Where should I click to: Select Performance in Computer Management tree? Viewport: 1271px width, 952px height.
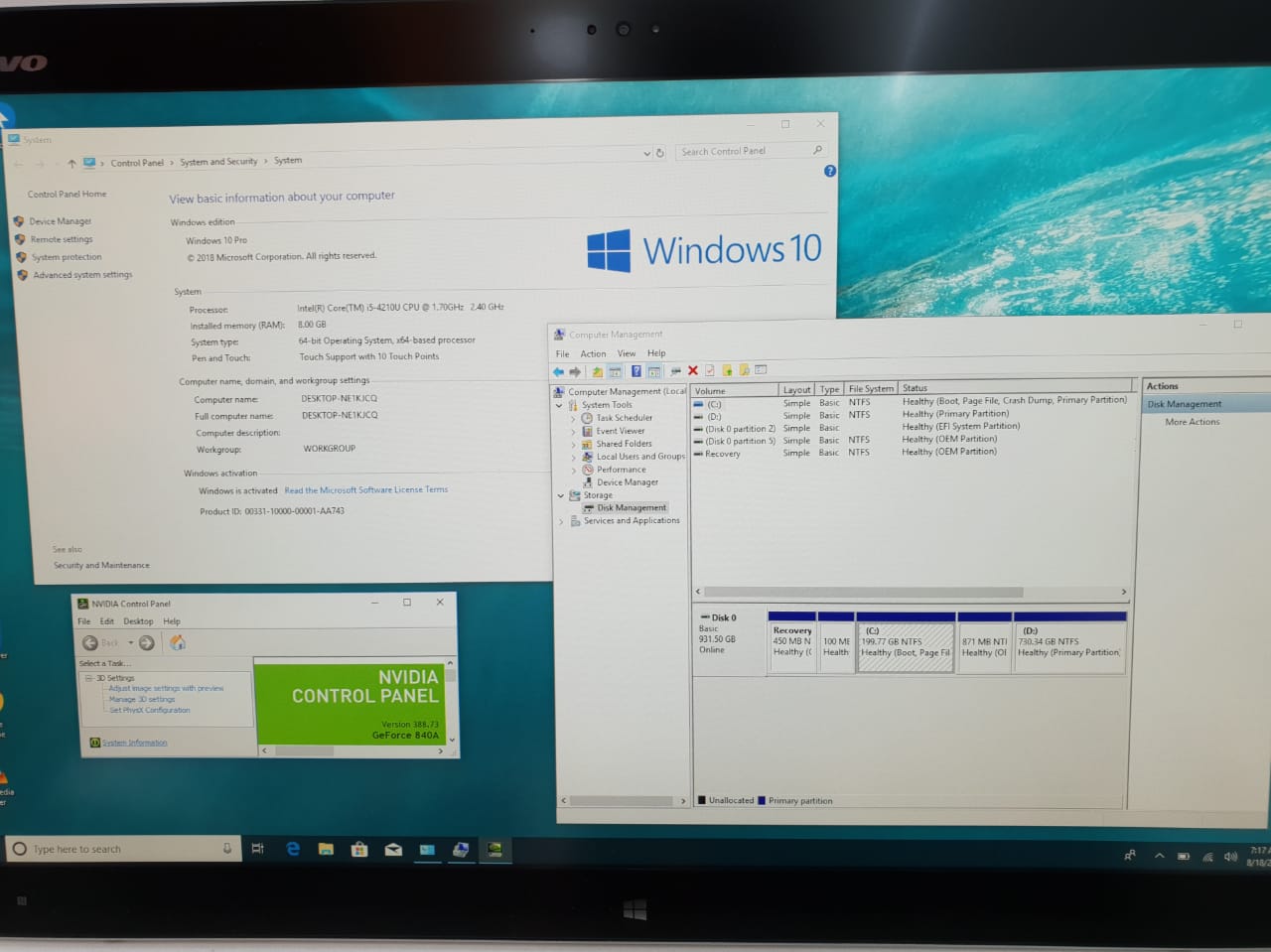point(621,470)
